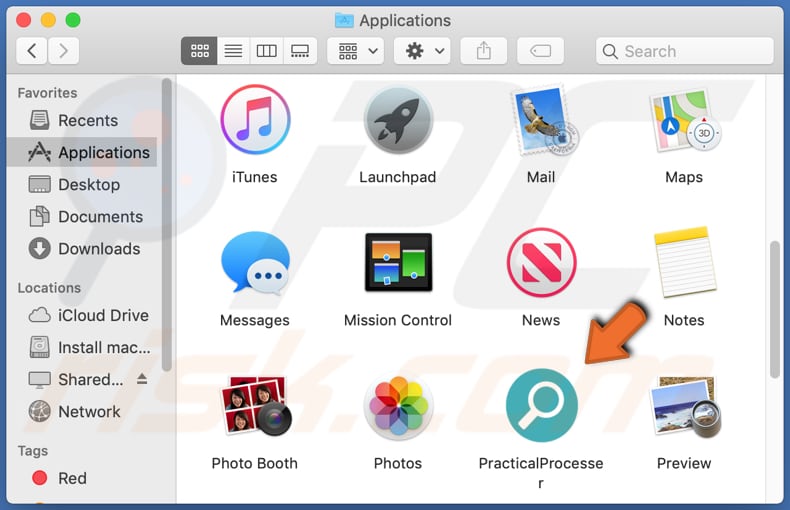The width and height of the screenshot is (790, 510).
Task: Click the main file area scrollbar
Action: tap(775, 309)
